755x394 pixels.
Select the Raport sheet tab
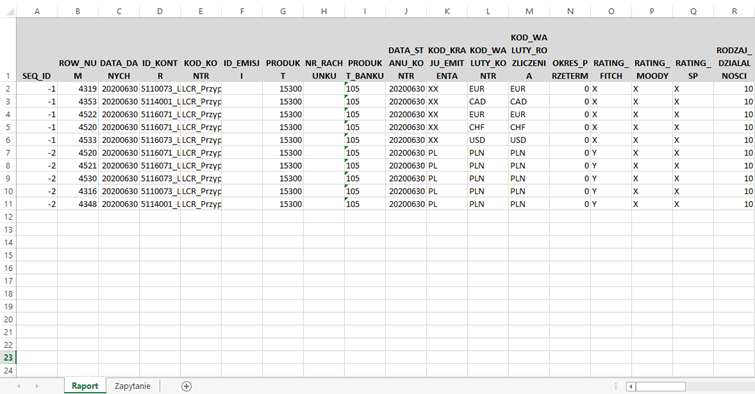point(85,386)
